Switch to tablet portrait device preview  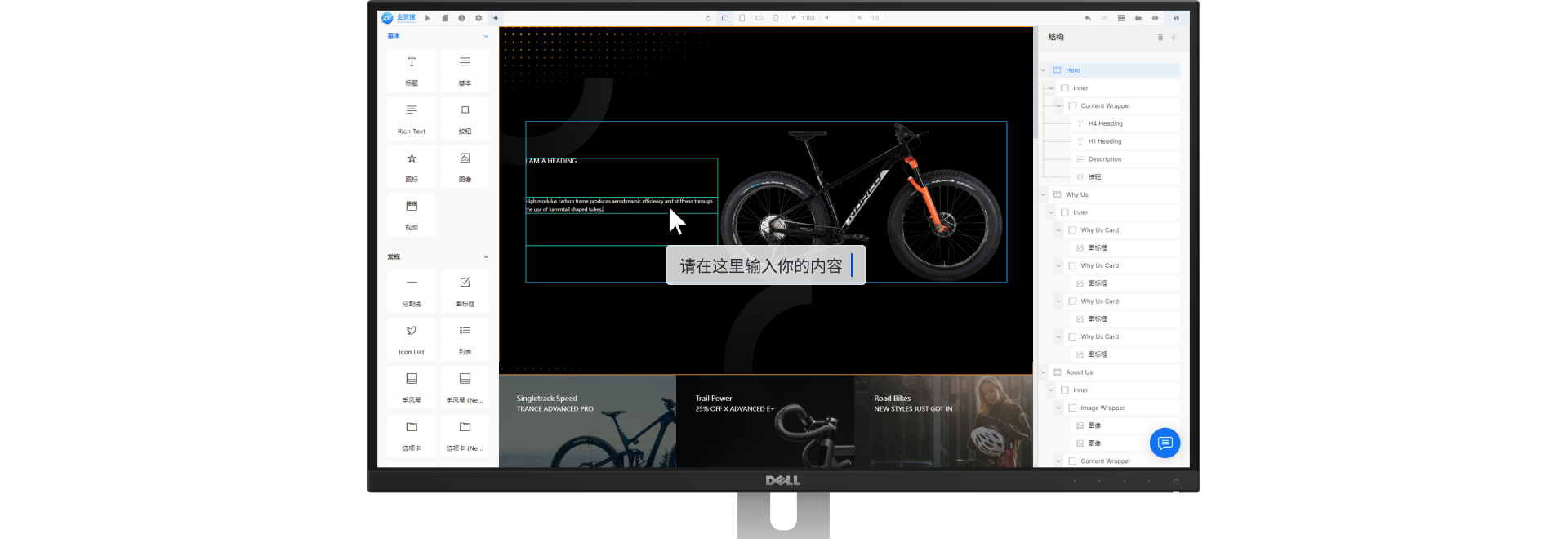742,17
